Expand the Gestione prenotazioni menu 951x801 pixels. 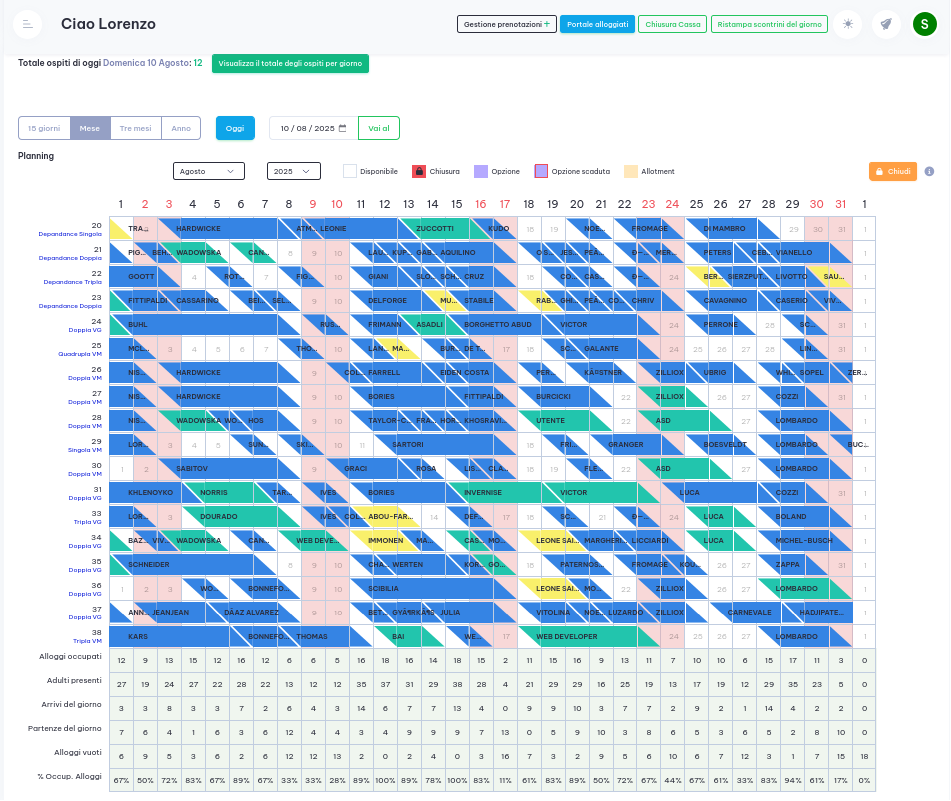pos(506,24)
